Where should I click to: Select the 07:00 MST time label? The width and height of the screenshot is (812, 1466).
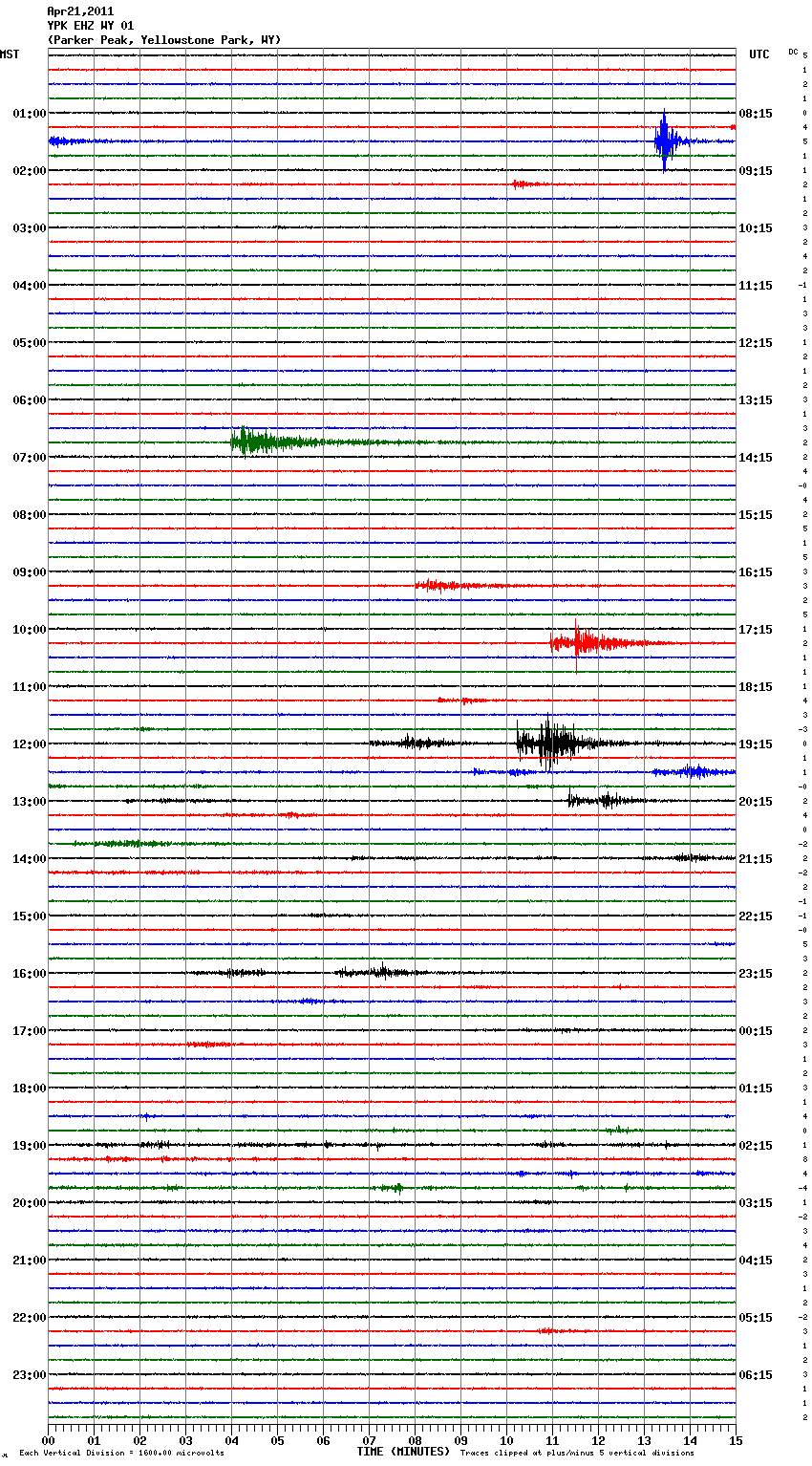point(30,458)
